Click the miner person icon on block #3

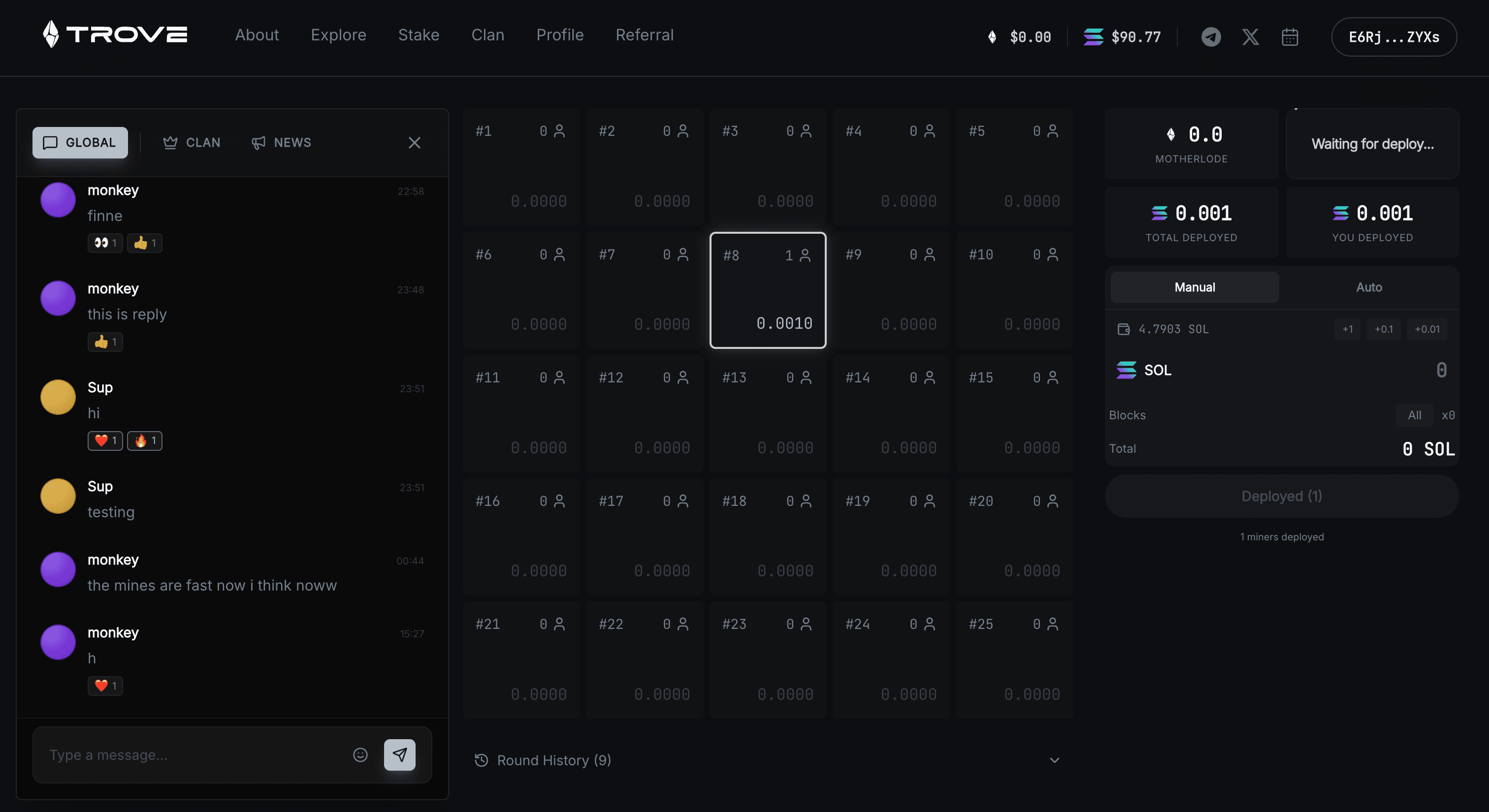click(x=806, y=131)
